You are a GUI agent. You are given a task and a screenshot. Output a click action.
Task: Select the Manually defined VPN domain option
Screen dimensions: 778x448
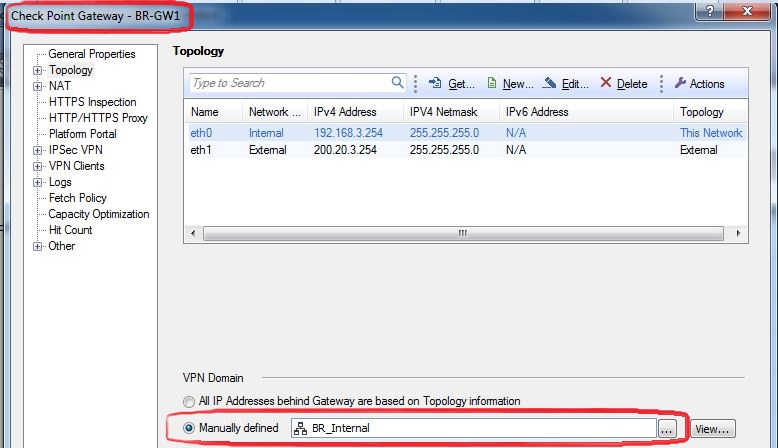point(189,428)
